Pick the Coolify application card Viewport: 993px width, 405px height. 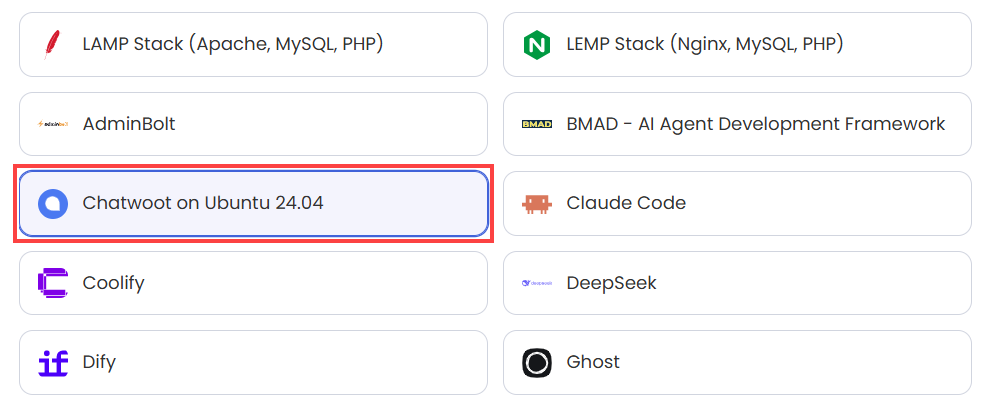(x=253, y=283)
